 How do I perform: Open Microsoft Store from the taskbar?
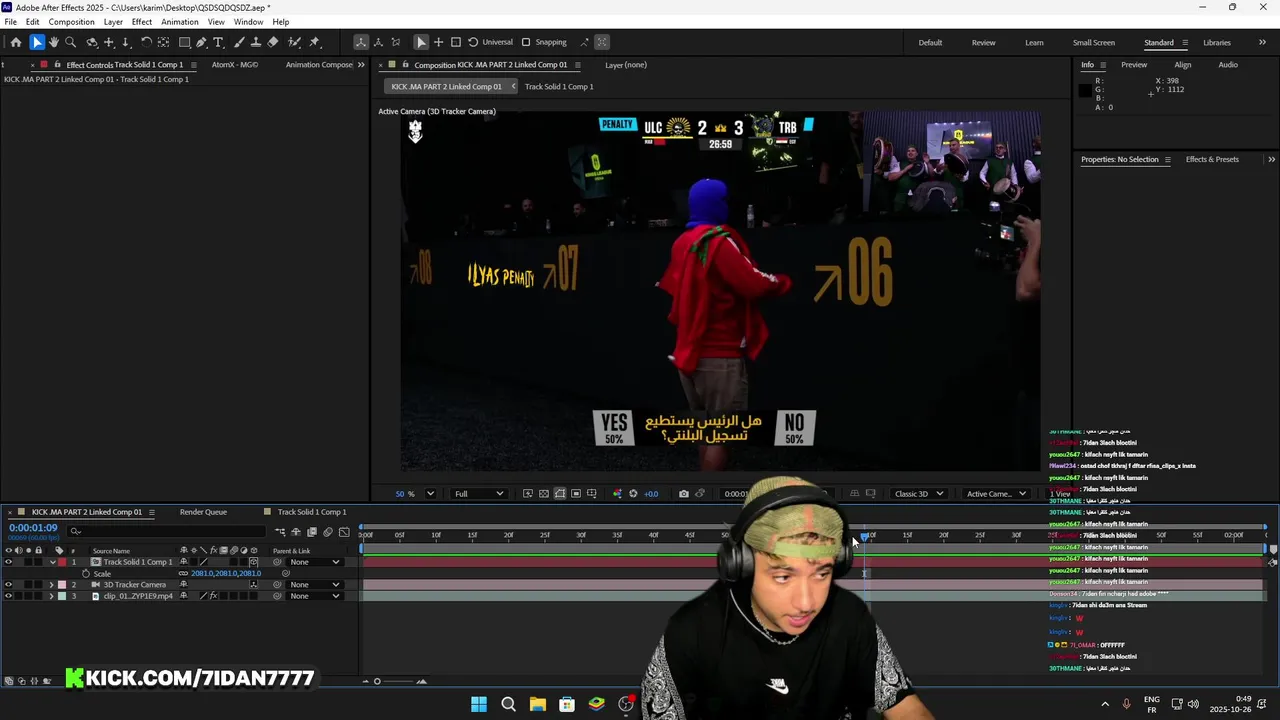(x=567, y=704)
